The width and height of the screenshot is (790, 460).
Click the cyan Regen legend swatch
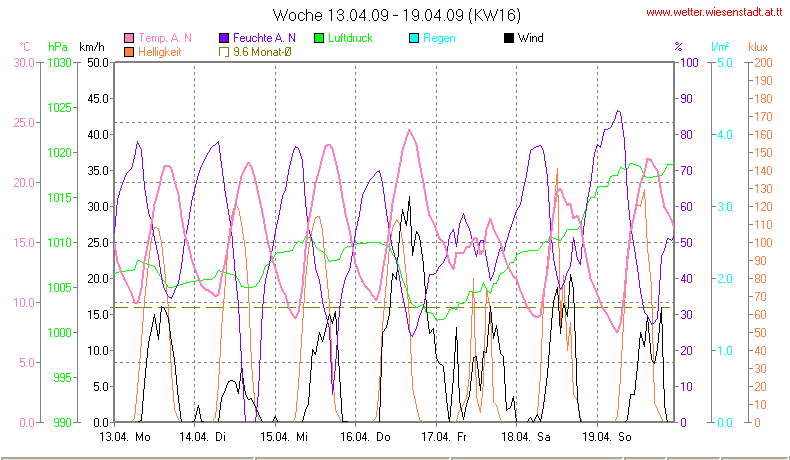tap(414, 38)
